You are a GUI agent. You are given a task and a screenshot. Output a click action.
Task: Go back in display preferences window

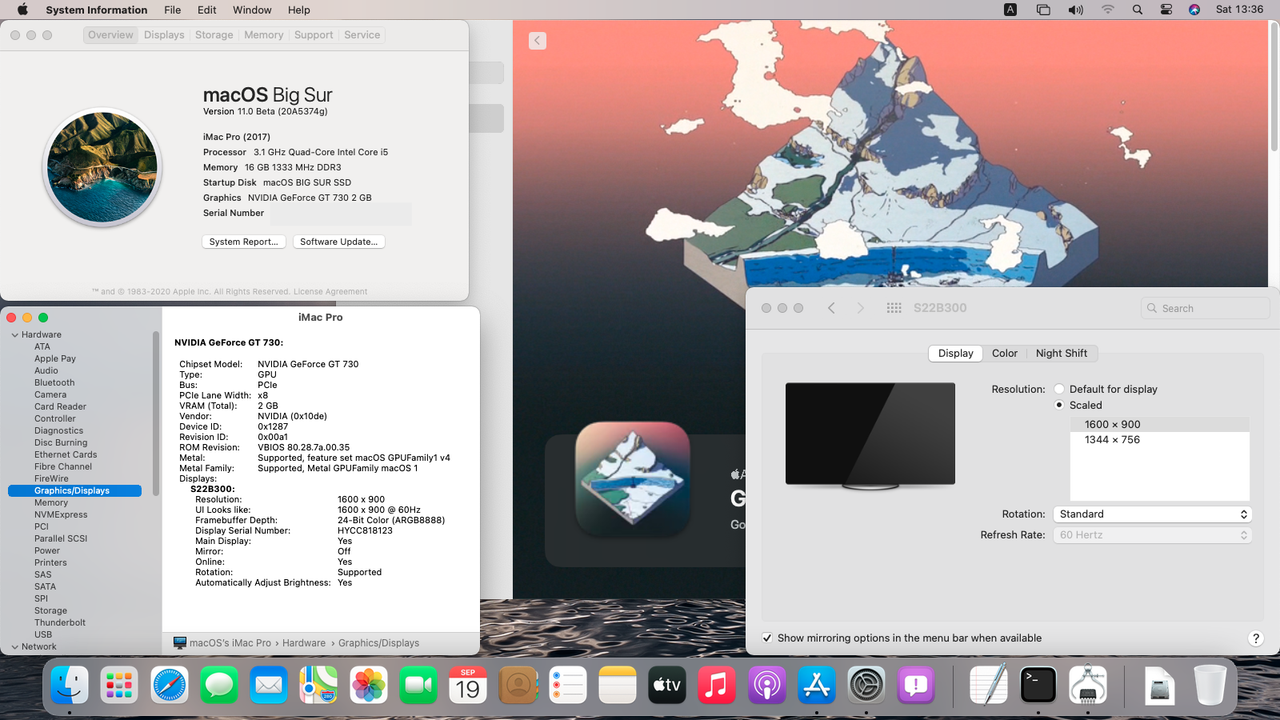pyautogui.click(x=831, y=308)
